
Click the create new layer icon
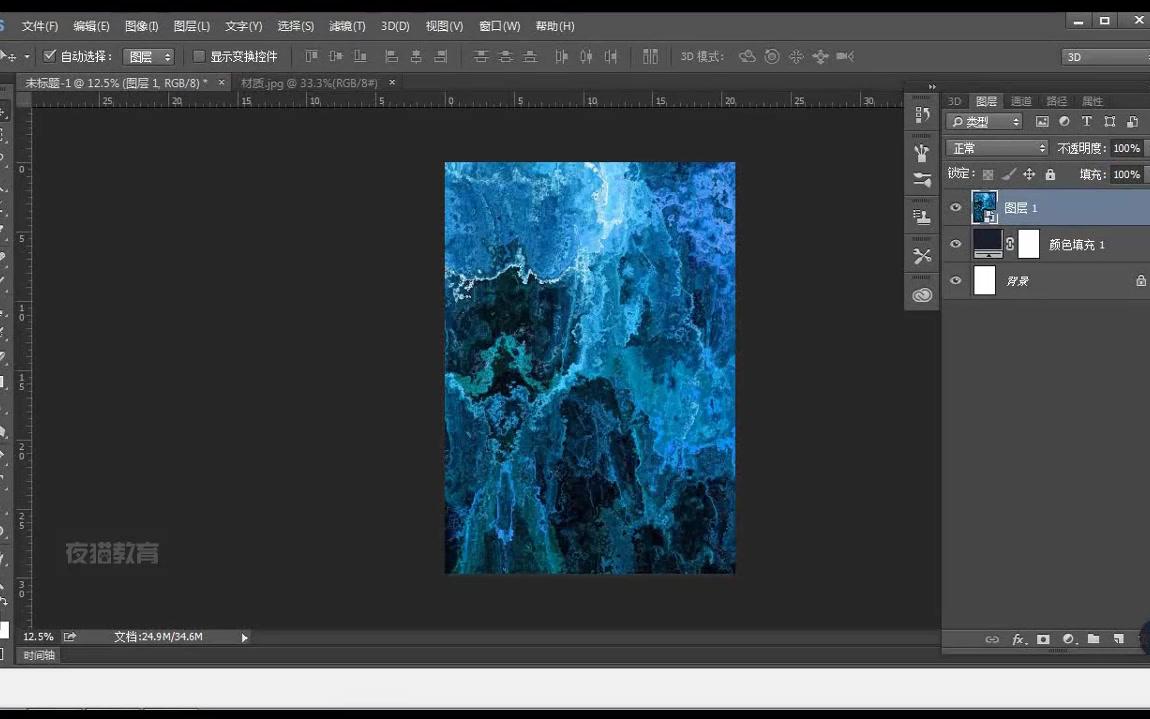[x=1118, y=639]
